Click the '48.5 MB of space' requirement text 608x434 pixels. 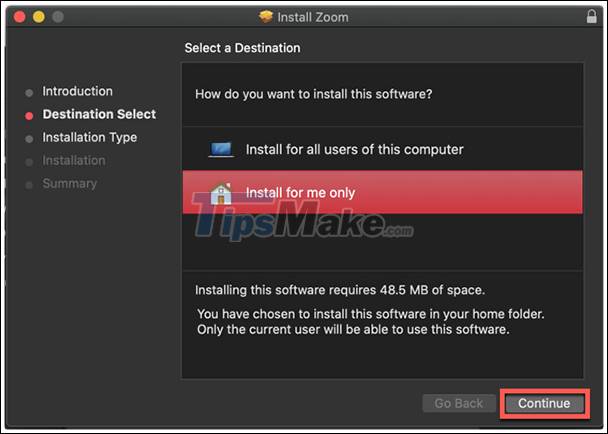pos(432,290)
